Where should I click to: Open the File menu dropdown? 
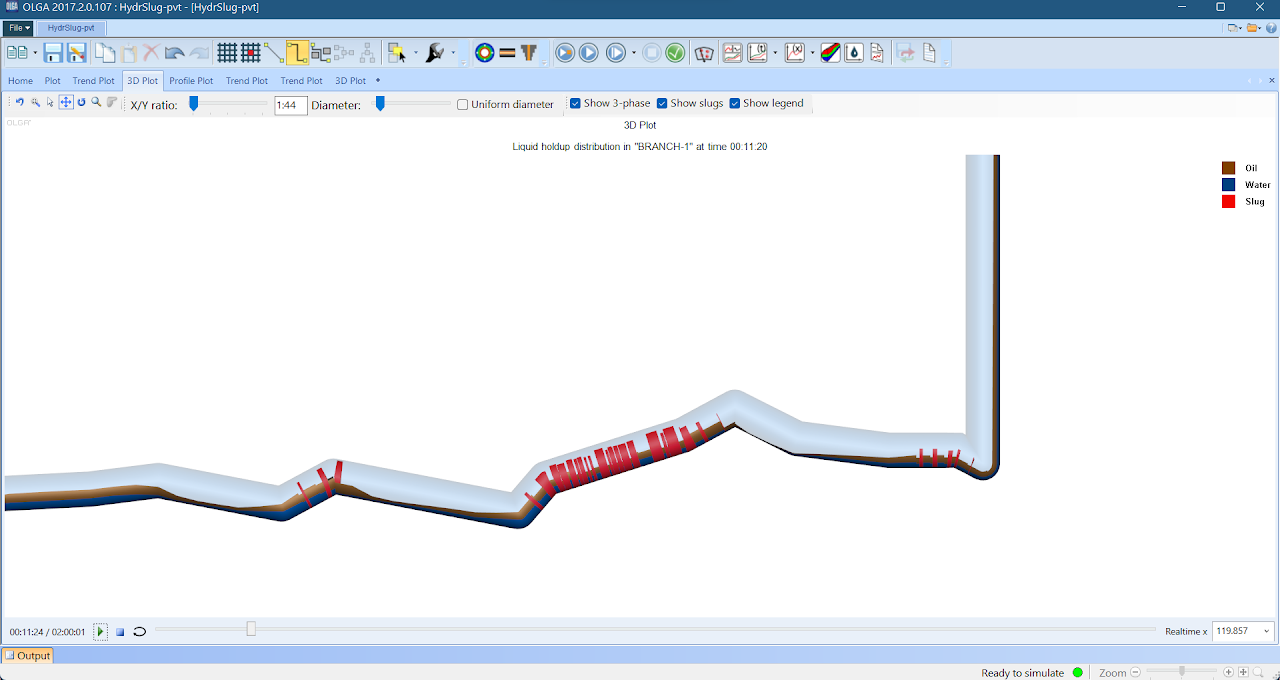click(19, 28)
